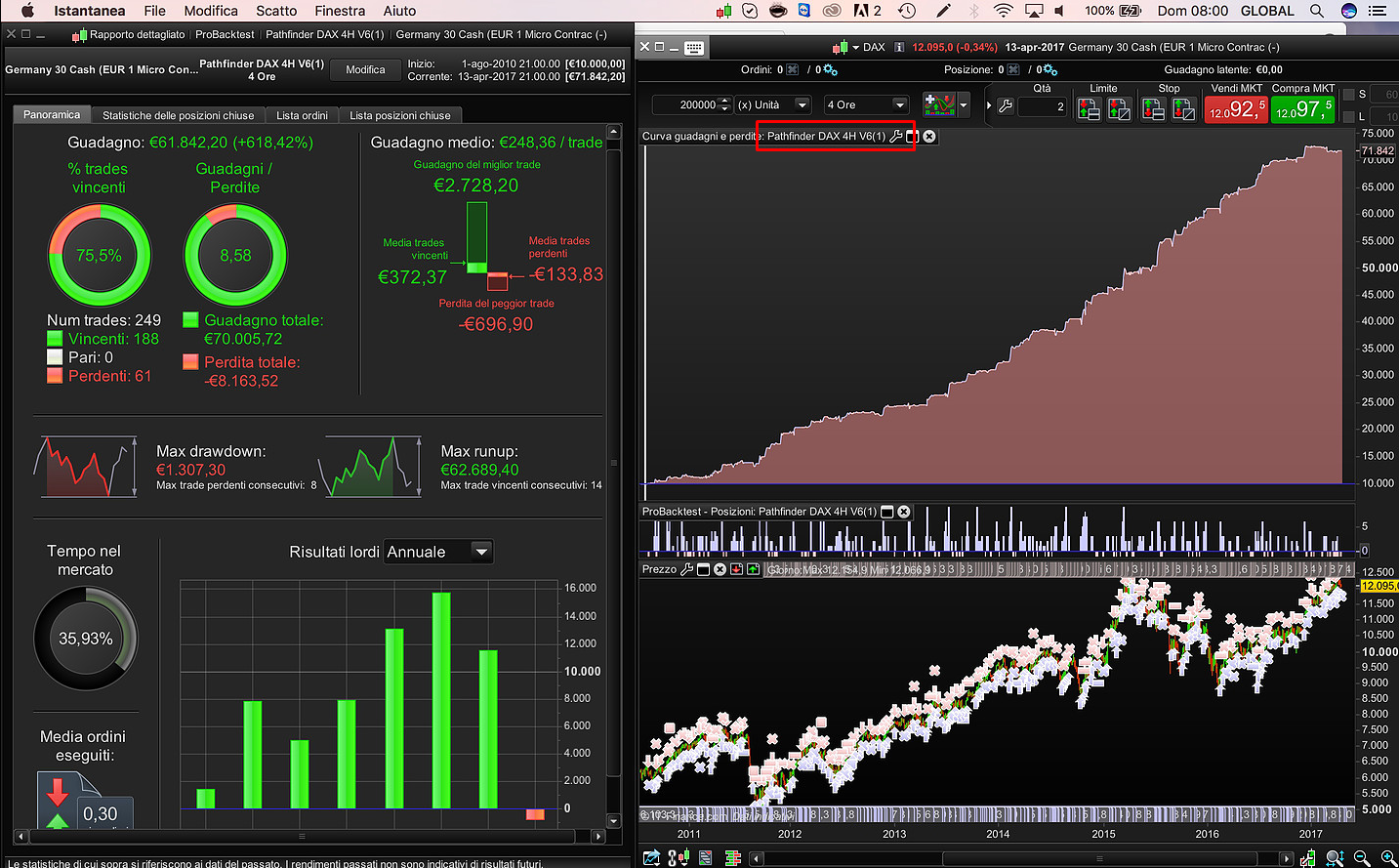1399x868 pixels.
Task: Click the red down-arrow icon in Prezzo header
Action: [737, 569]
